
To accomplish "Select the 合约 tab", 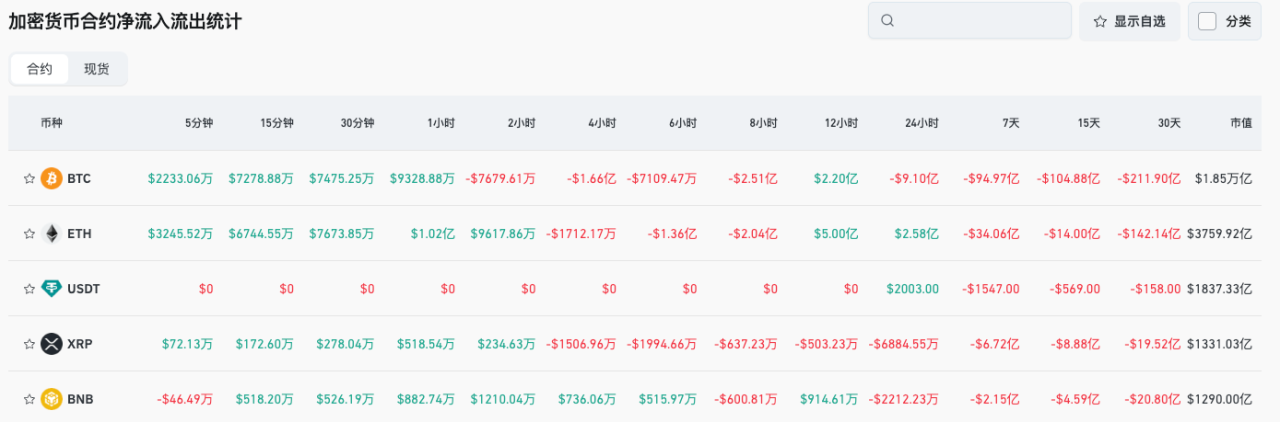I will pyautogui.click(x=40, y=69).
